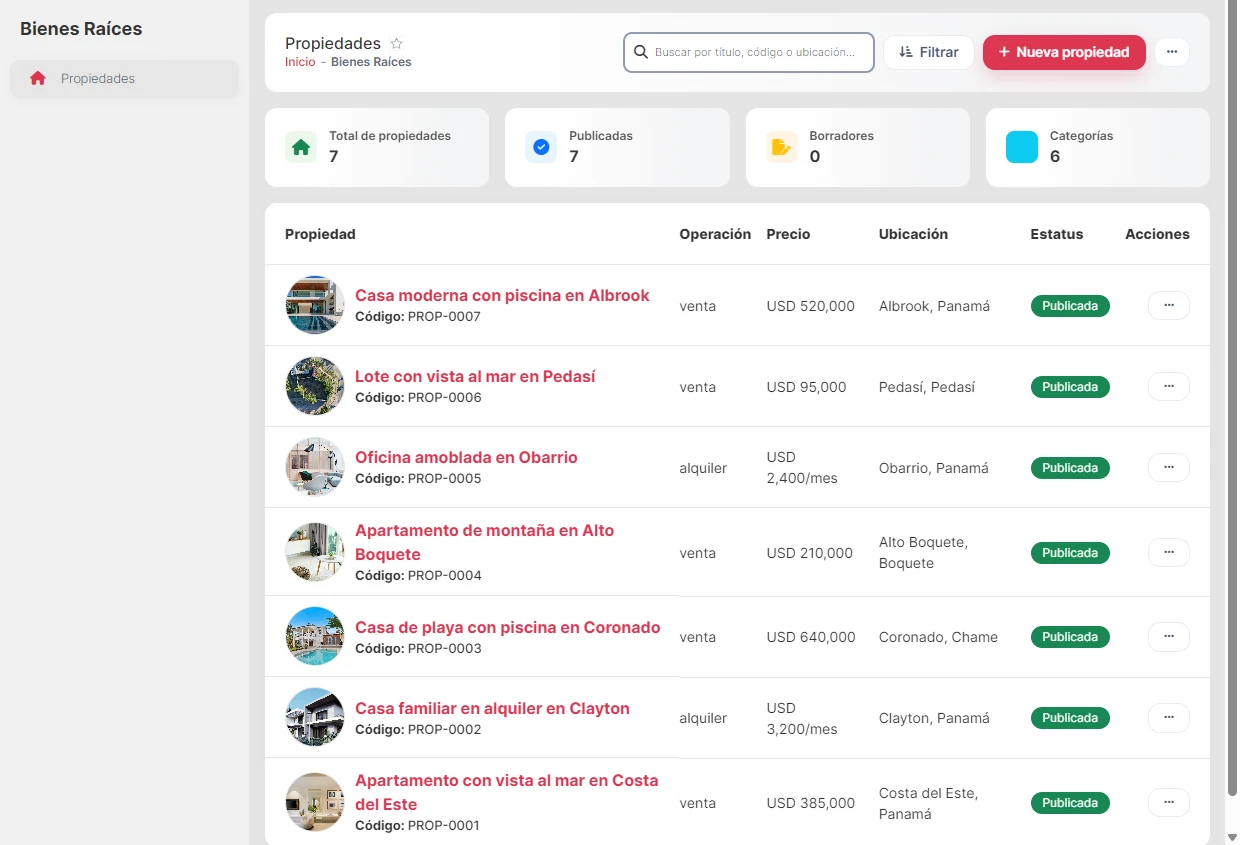Click the Bienes Raíces sidebar title
Viewport: 1240px width, 845px height.
[x=81, y=29]
